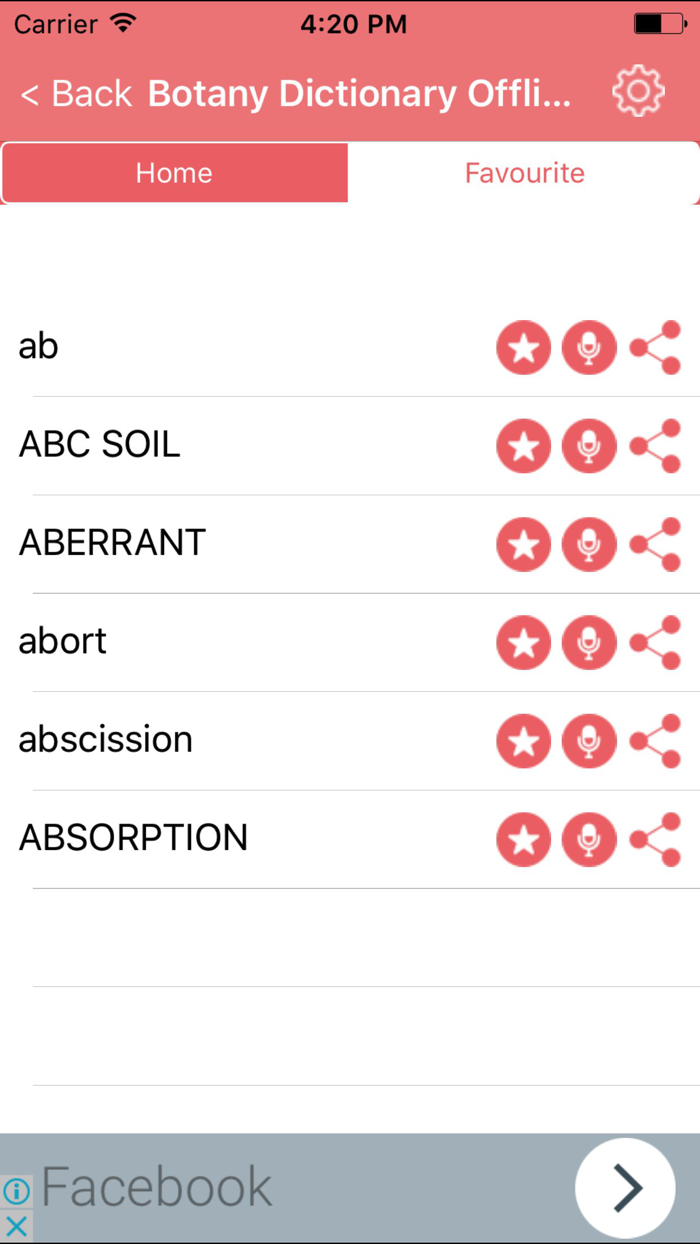Play audio for 'ABC SOIL'

tap(589, 446)
